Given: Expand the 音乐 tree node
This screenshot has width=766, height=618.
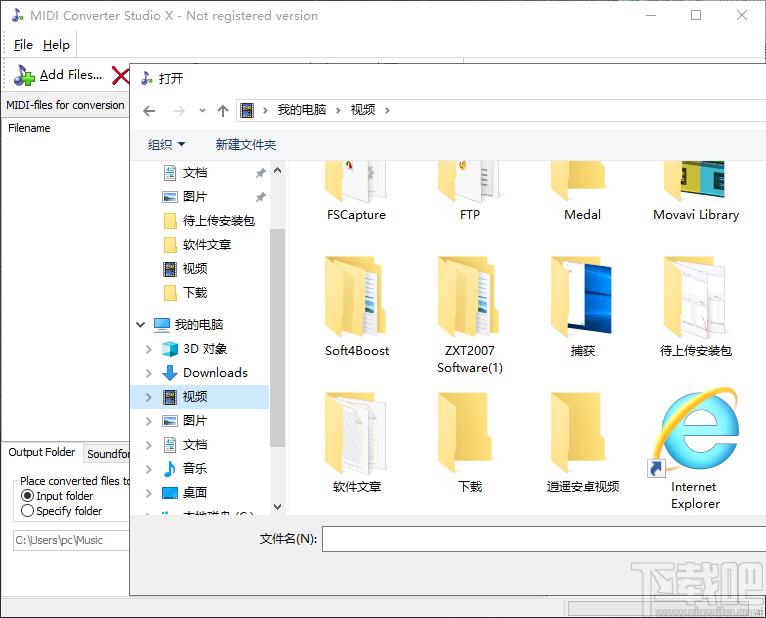Looking at the screenshot, I should (x=149, y=469).
